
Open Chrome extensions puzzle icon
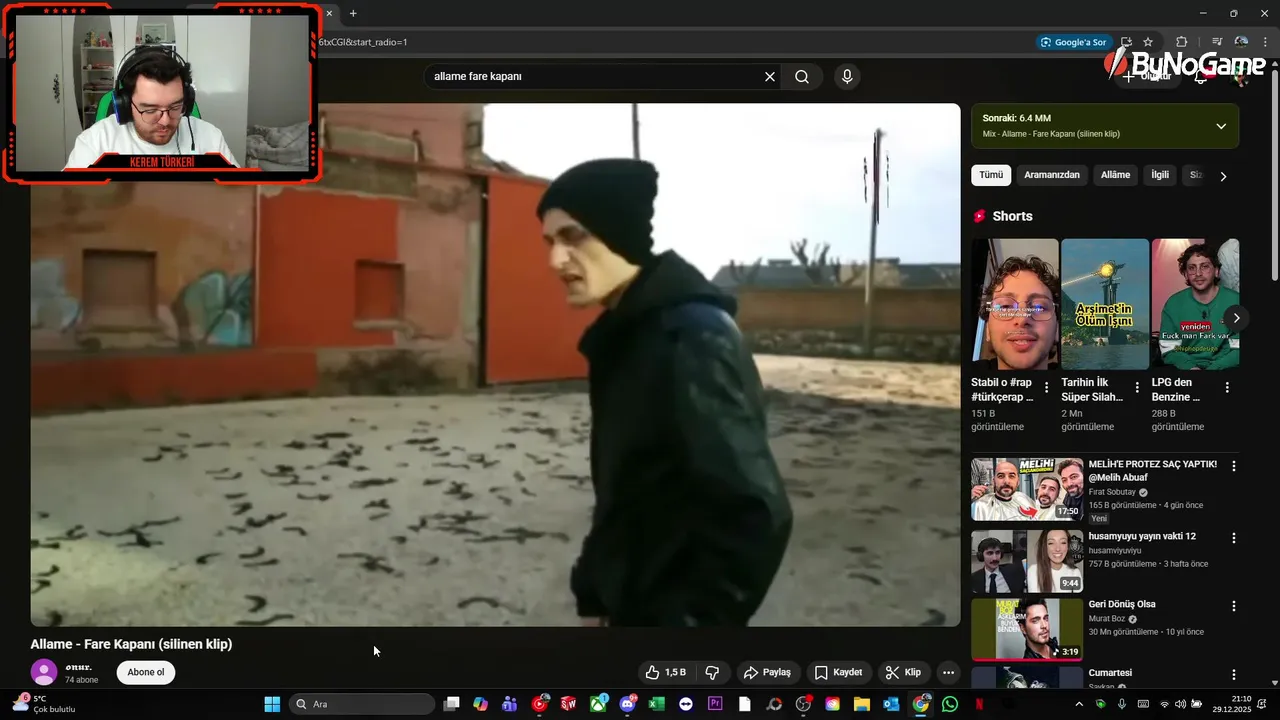(x=1182, y=42)
